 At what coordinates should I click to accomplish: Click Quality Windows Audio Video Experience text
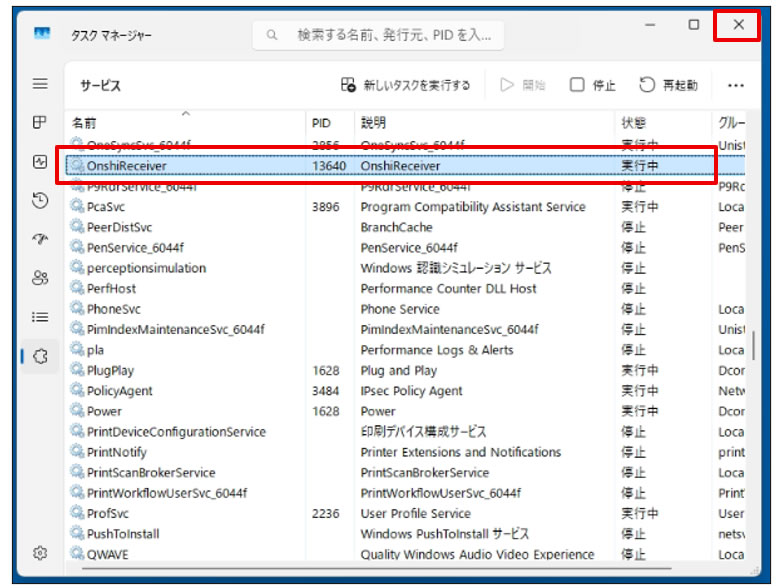pyautogui.click(x=477, y=555)
